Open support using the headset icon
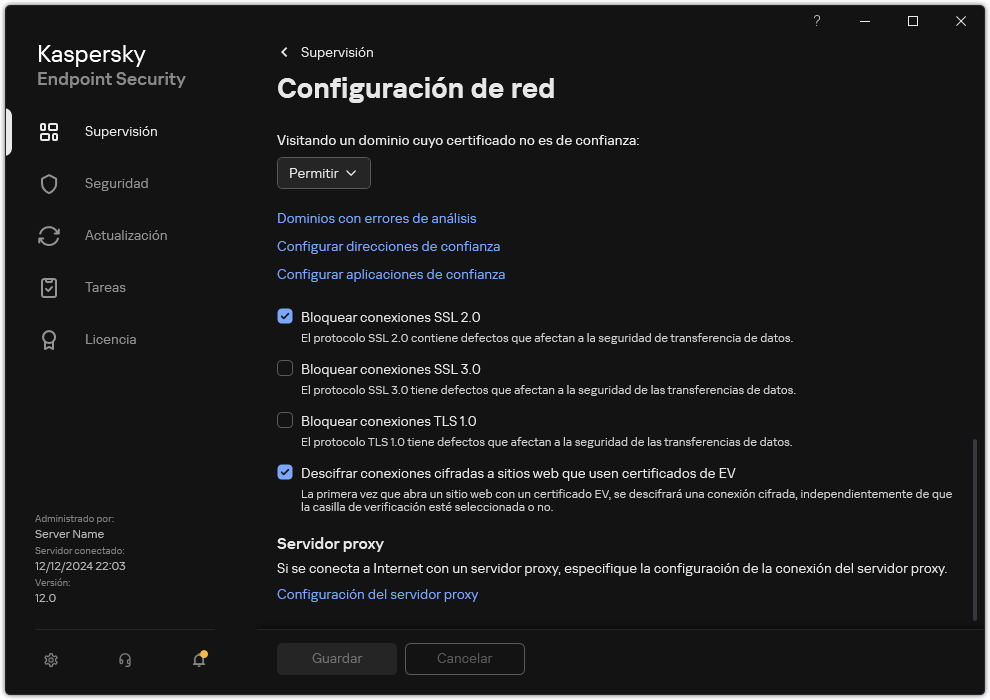 tap(124, 660)
